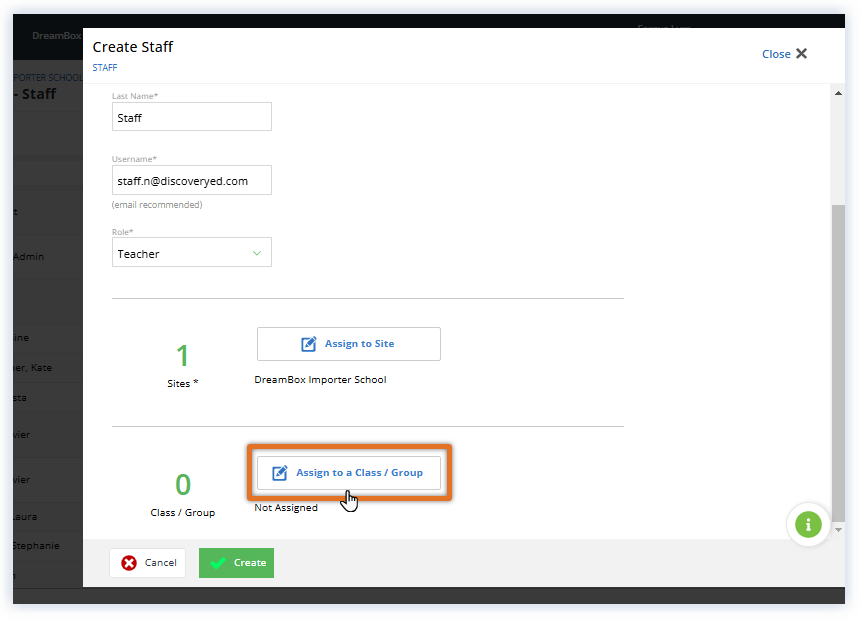This screenshot has height=620, width=860.
Task: Click the scrollbar up arrow
Action: pyautogui.click(x=838, y=93)
